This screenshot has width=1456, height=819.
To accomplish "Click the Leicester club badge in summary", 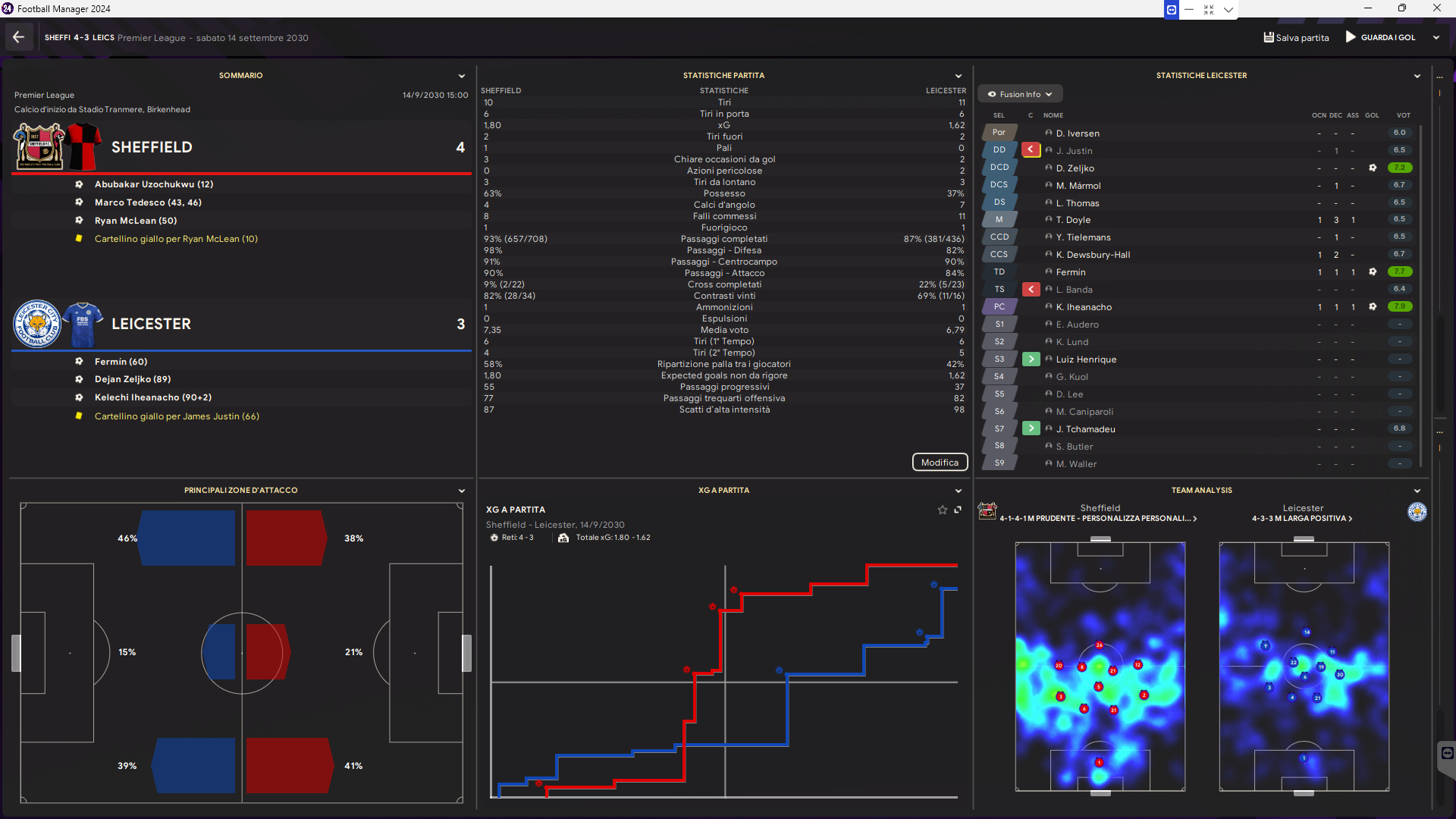I will pos(36,324).
